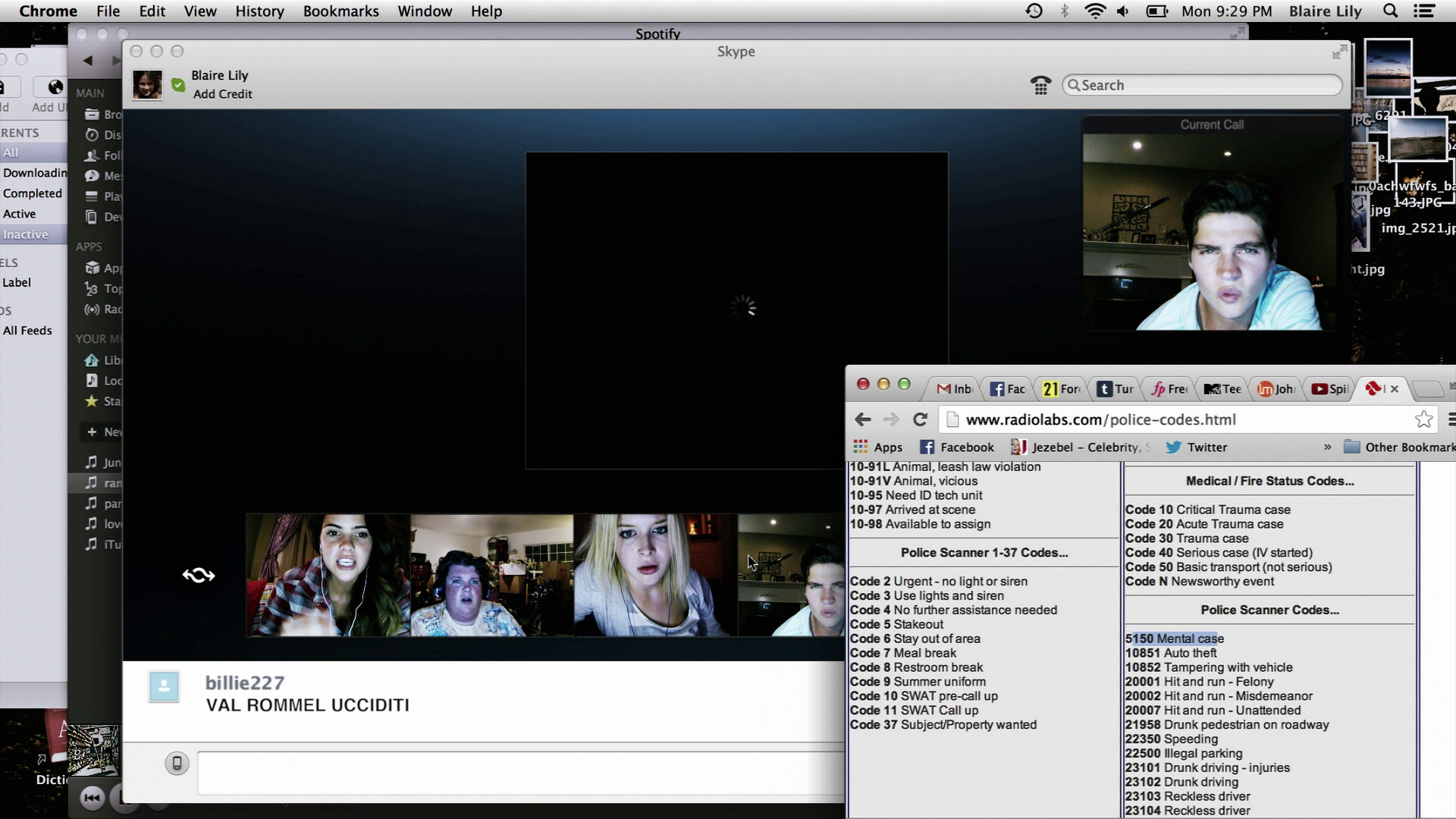This screenshot has width=1456, height=819.
Task: Open File menu in menu bar
Action: pyautogui.click(x=108, y=11)
